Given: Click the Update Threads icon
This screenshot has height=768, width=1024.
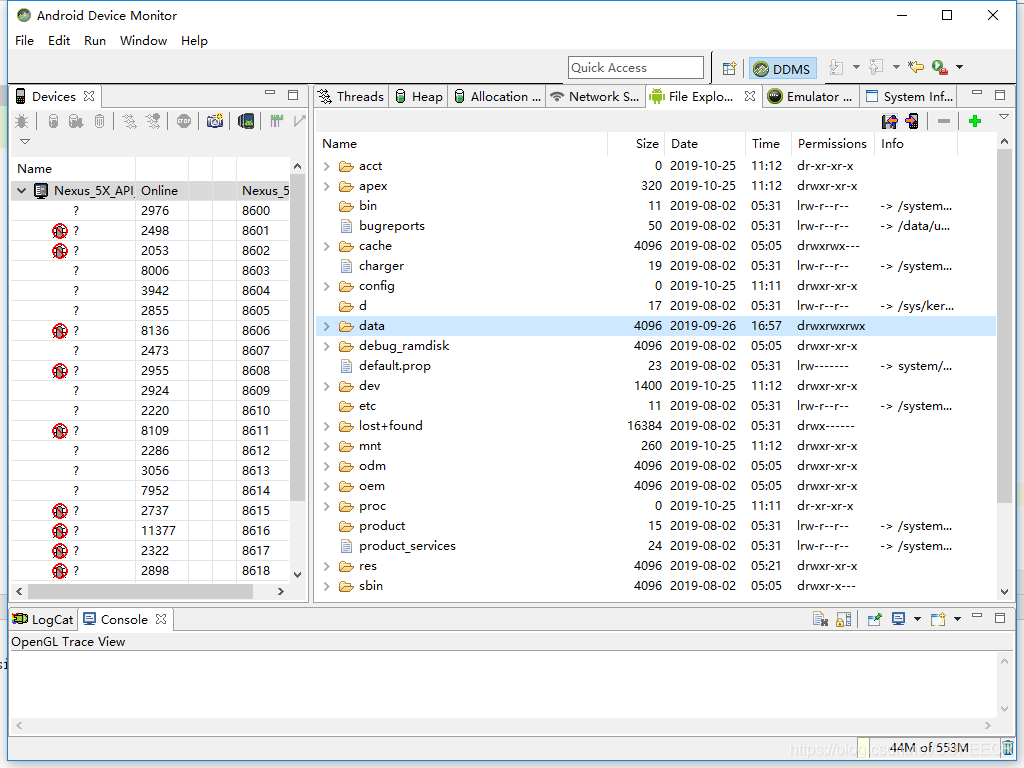Looking at the screenshot, I should tap(129, 121).
